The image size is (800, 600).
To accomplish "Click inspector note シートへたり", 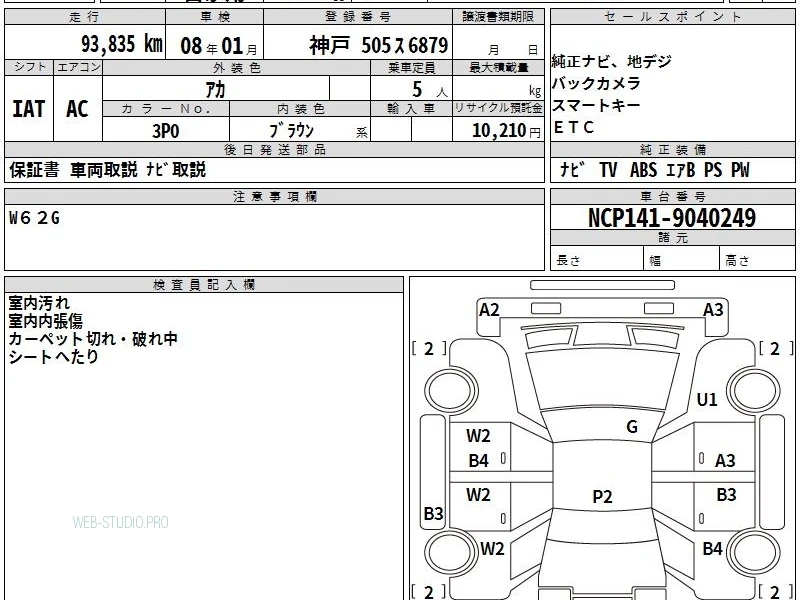I will pos(53,357).
